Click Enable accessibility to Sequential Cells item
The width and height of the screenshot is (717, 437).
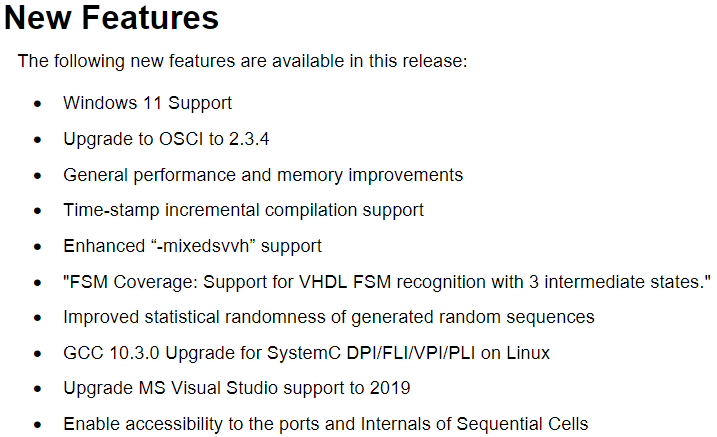pyautogui.click(x=326, y=424)
